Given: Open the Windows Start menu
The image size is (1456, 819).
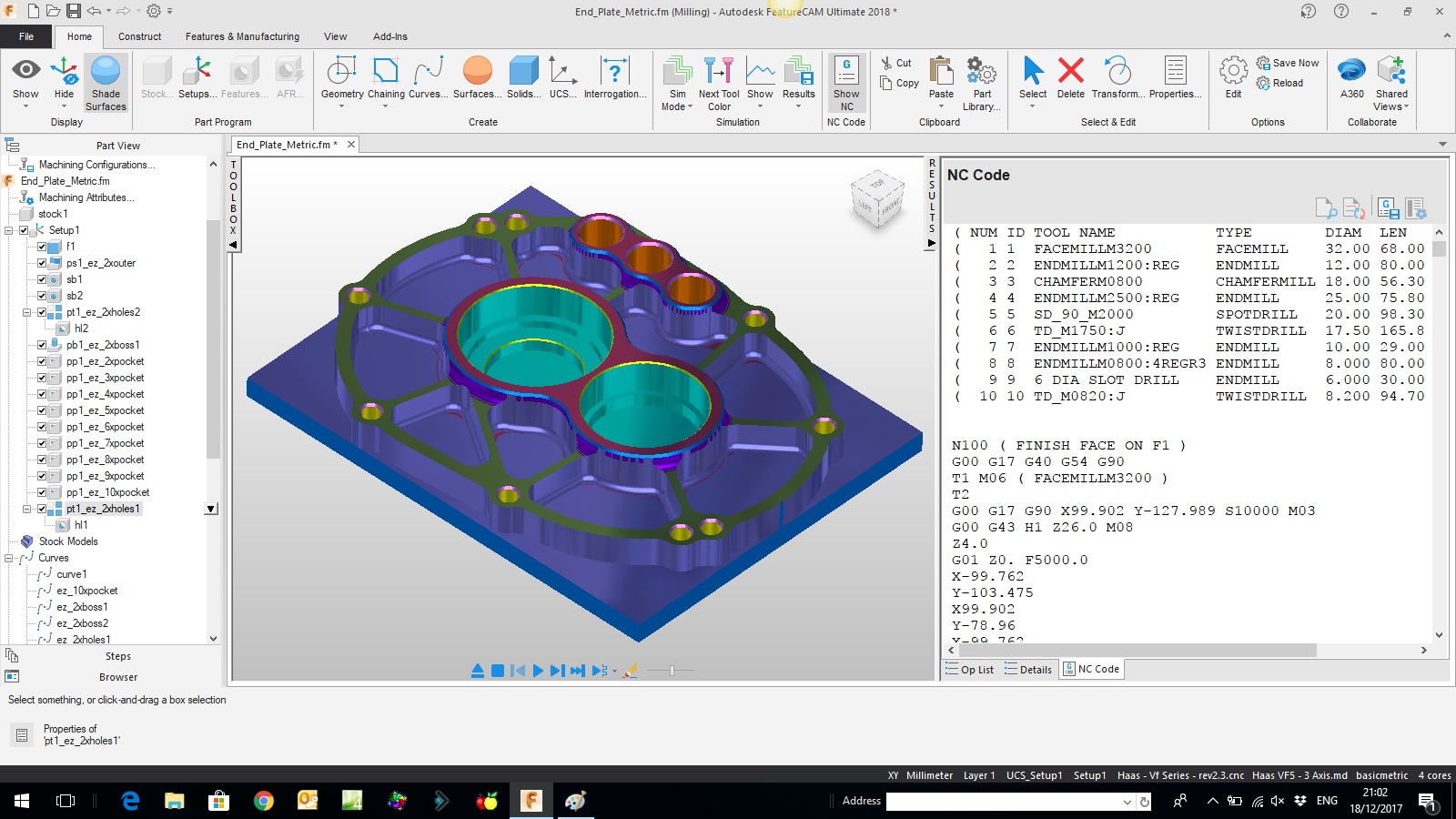Looking at the screenshot, I should pos(22,801).
